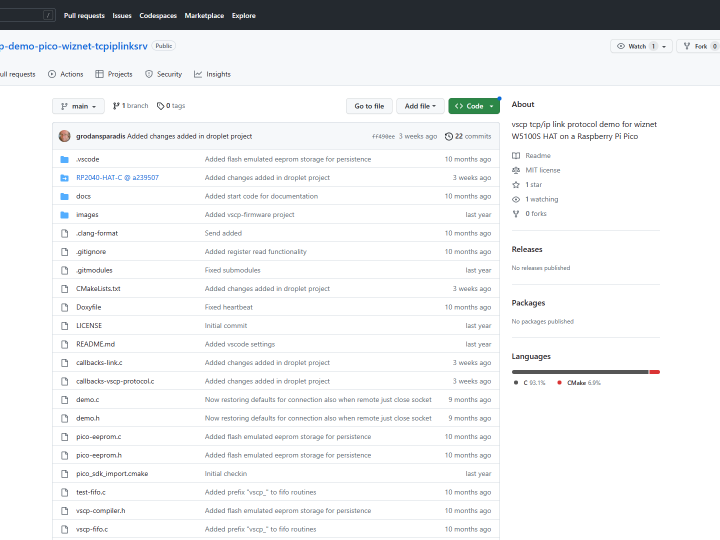Image resolution: width=720 pixels, height=540 pixels.
Task: Open the README.md file link
Action: click(x=96, y=344)
